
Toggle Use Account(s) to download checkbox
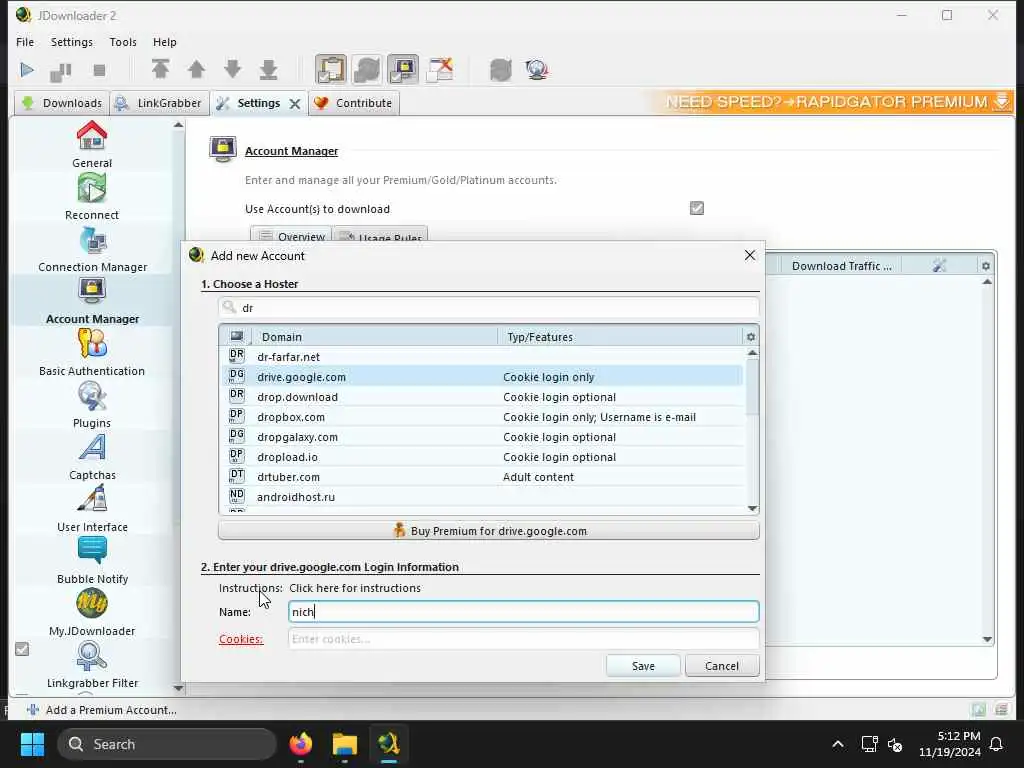pos(697,208)
